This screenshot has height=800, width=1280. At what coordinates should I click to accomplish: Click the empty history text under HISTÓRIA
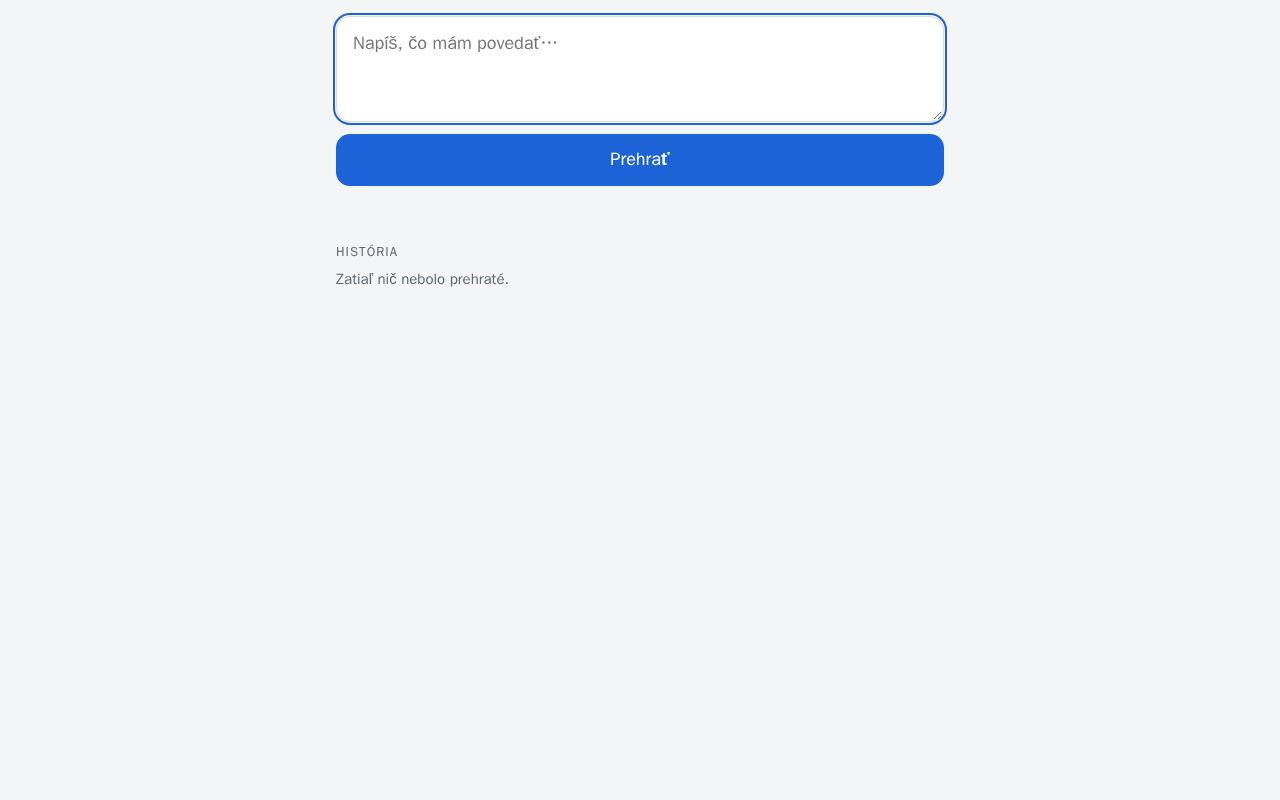coord(422,279)
